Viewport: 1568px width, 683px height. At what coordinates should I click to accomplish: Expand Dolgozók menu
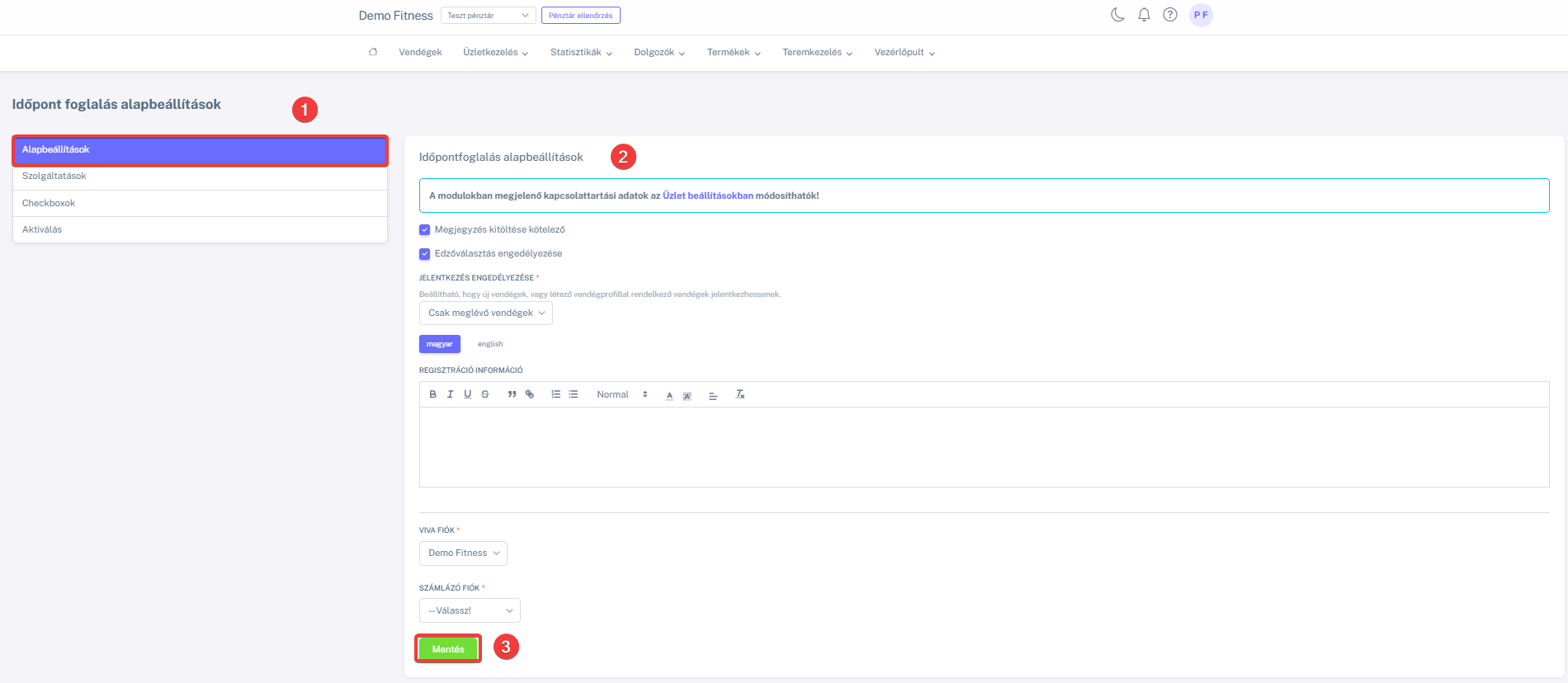659,52
